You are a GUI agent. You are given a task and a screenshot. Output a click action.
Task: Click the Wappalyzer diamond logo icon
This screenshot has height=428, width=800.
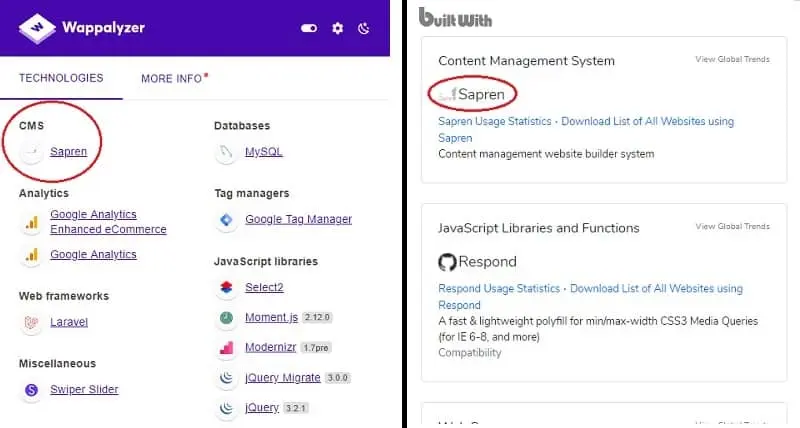(x=37, y=28)
